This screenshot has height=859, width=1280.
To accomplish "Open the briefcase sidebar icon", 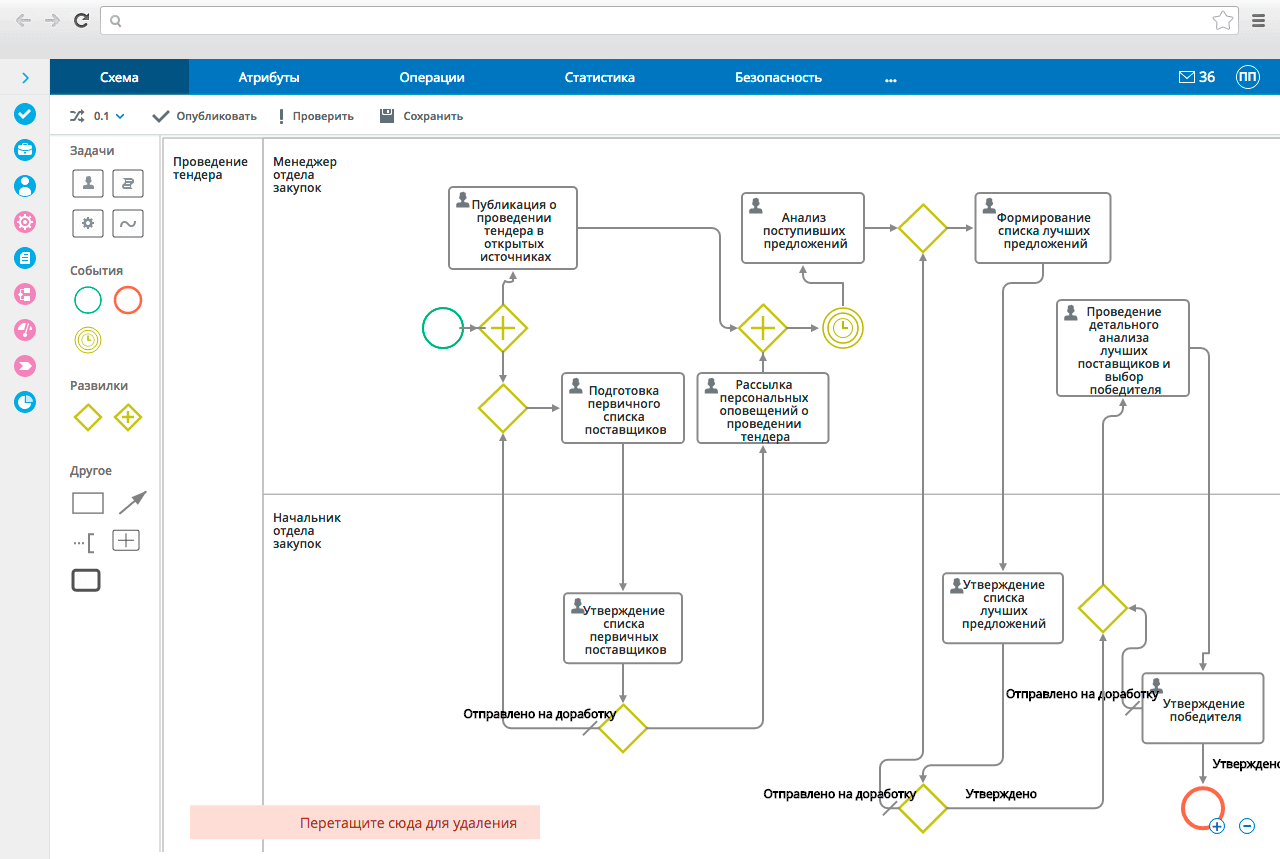I will coord(25,150).
